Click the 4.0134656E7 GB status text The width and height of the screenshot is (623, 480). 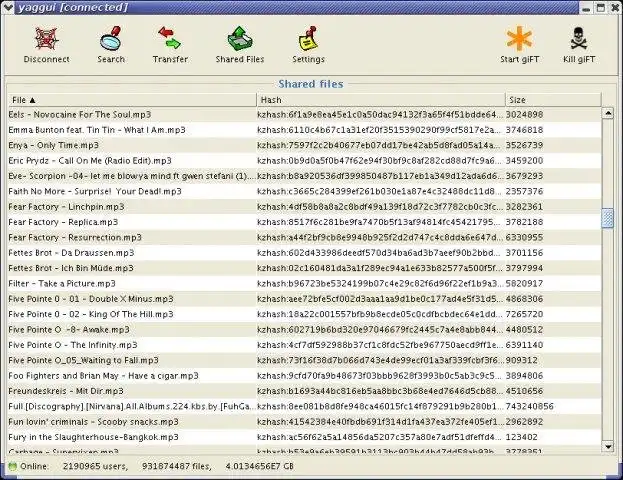pyautogui.click(x=260, y=466)
